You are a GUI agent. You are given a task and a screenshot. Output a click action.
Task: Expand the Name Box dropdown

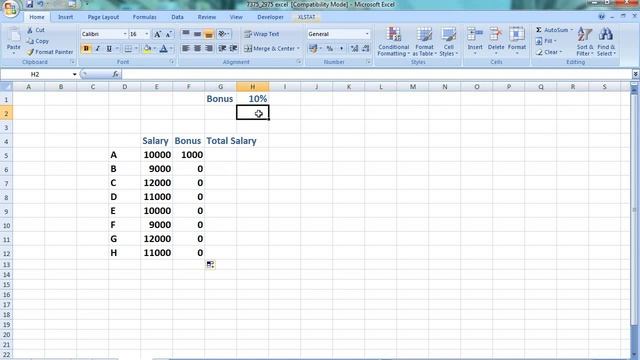[74, 74]
